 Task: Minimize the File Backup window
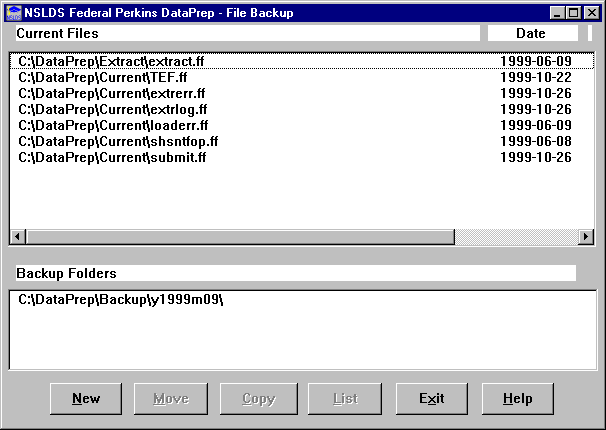[557, 13]
